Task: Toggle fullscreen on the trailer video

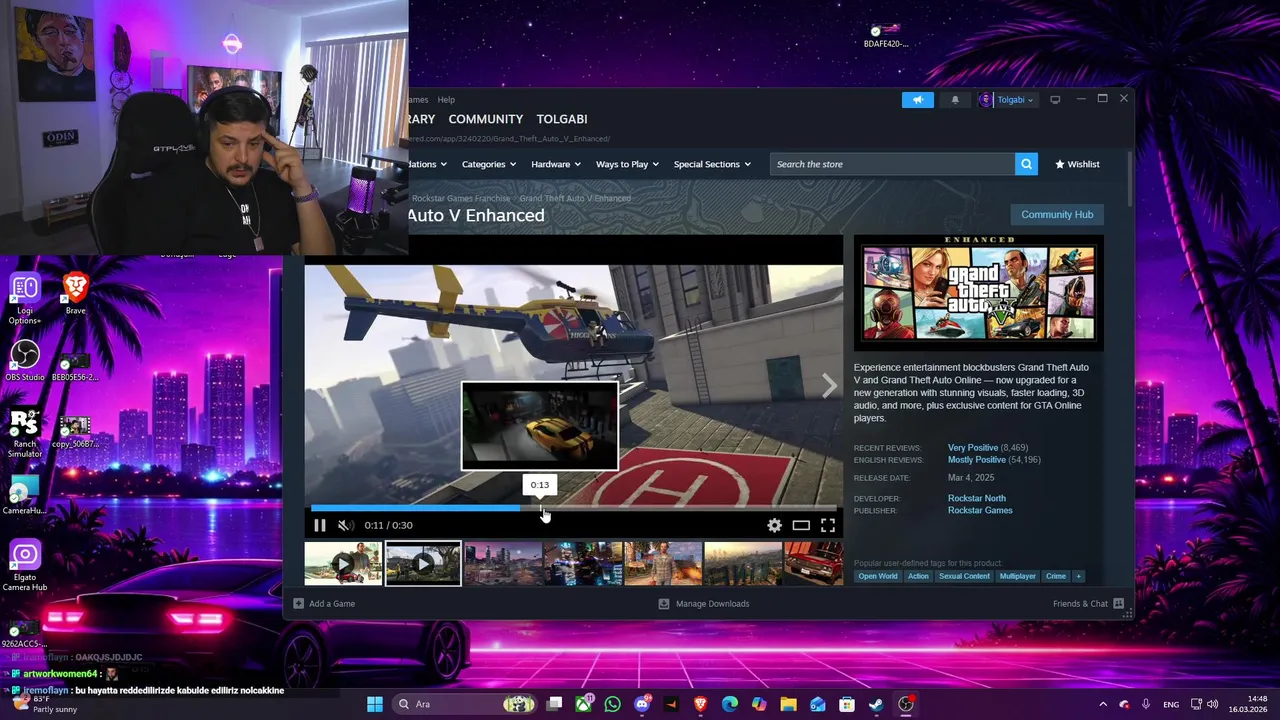Action: 828,525
